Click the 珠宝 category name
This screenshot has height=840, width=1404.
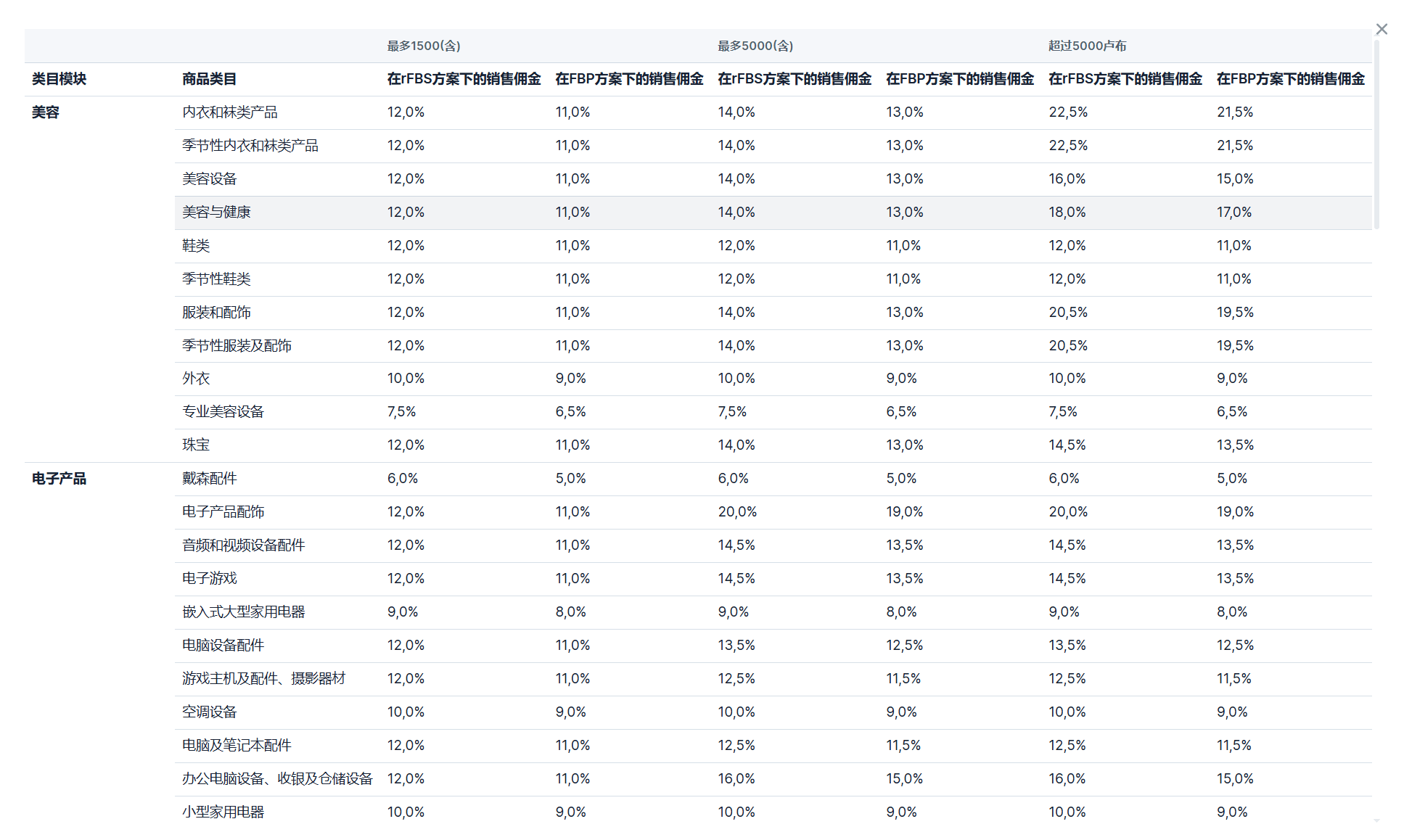tap(196, 445)
